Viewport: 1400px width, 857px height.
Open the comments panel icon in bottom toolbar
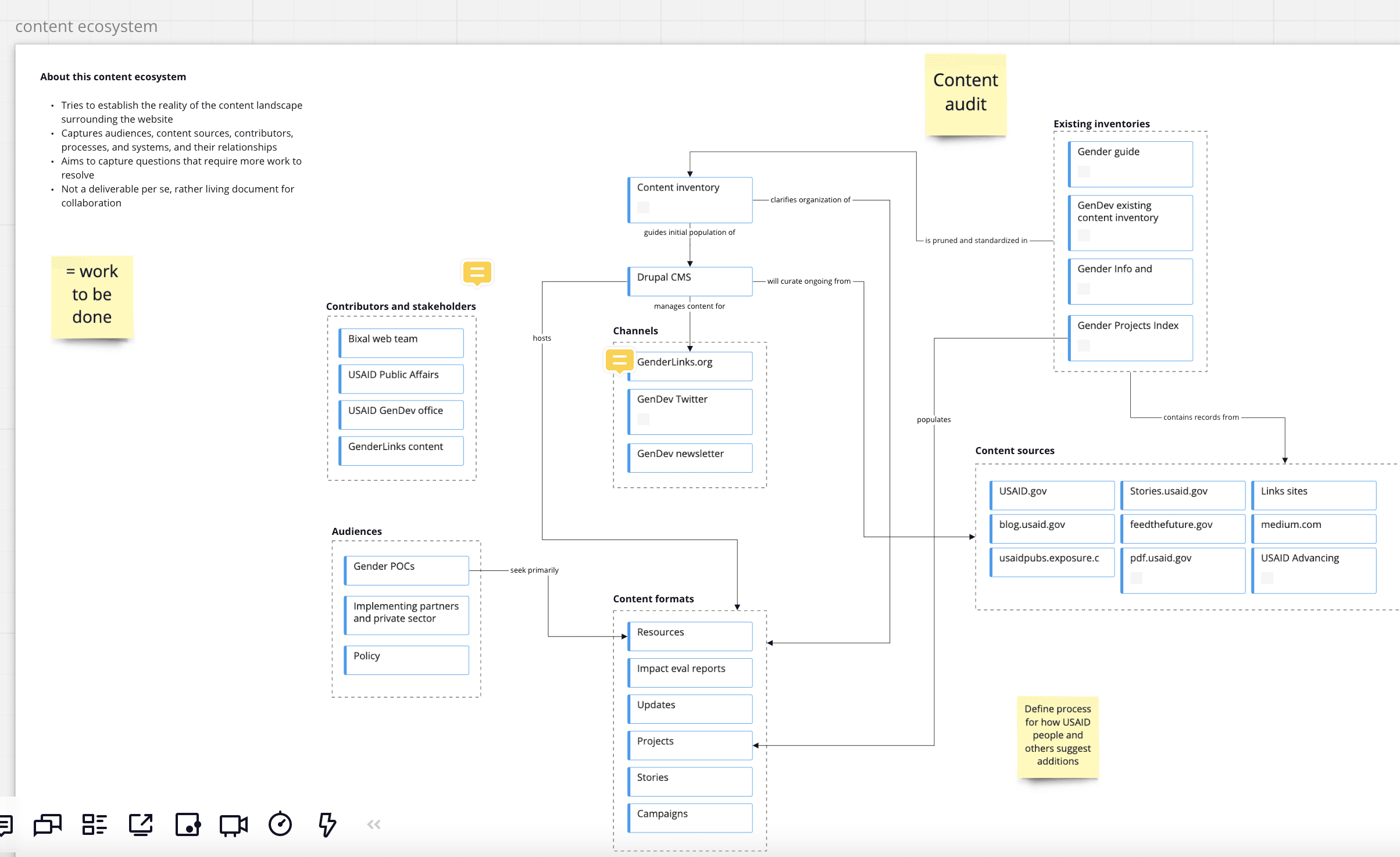click(x=5, y=824)
